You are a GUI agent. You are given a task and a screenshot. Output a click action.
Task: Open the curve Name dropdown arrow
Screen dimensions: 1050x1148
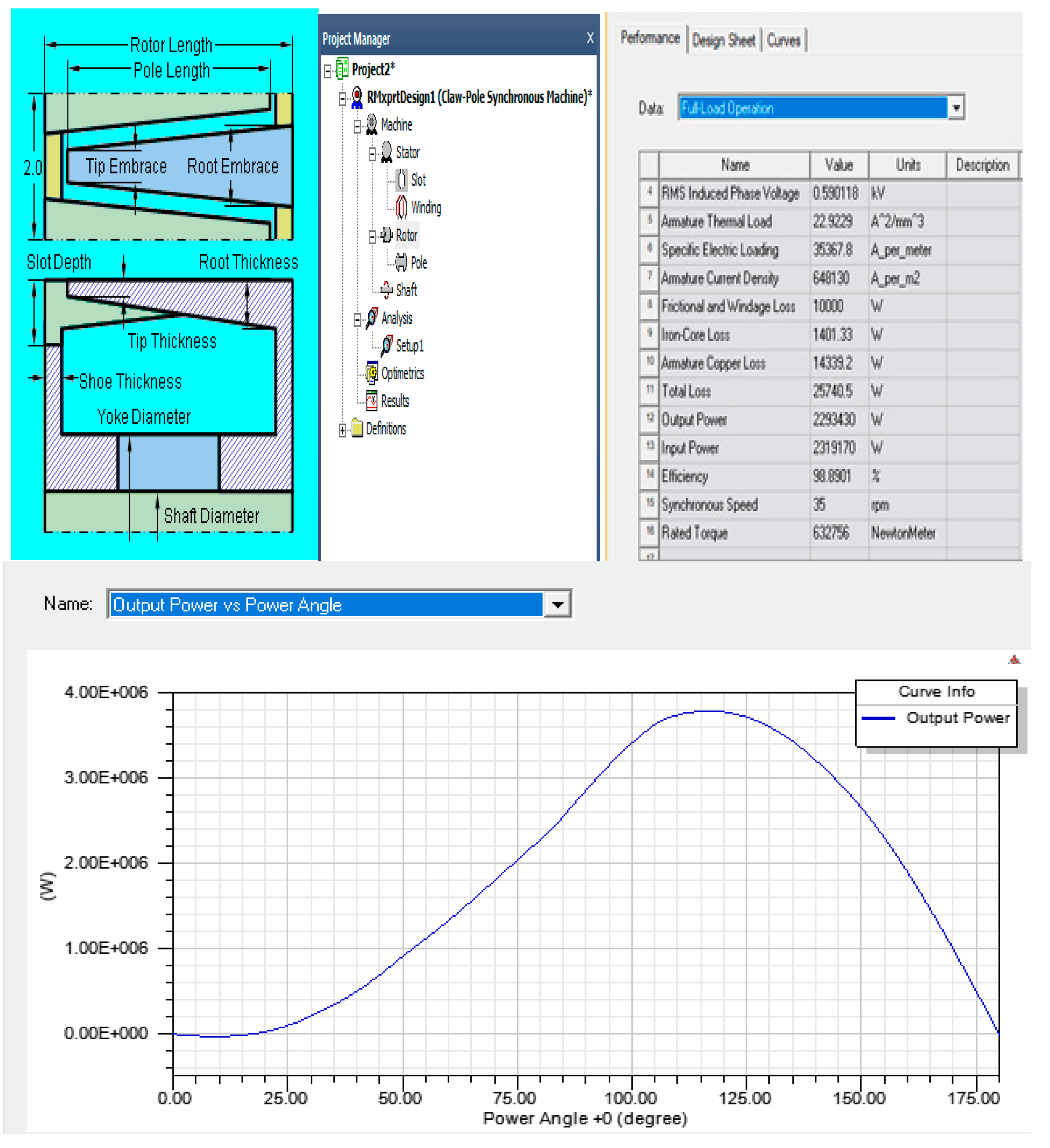click(558, 605)
